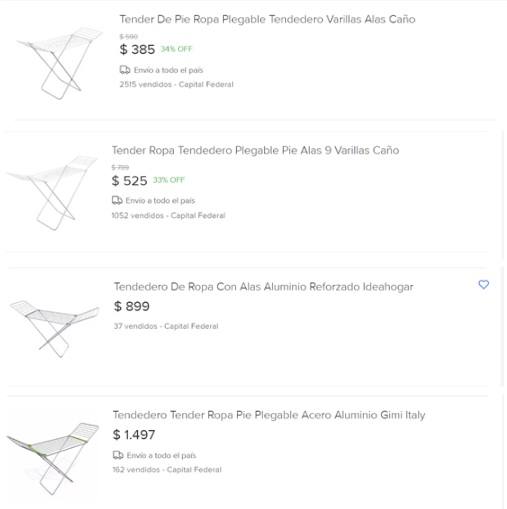This screenshot has height=509, width=507.
Task: Click the 34% OFF discount label
Action: click(x=176, y=49)
